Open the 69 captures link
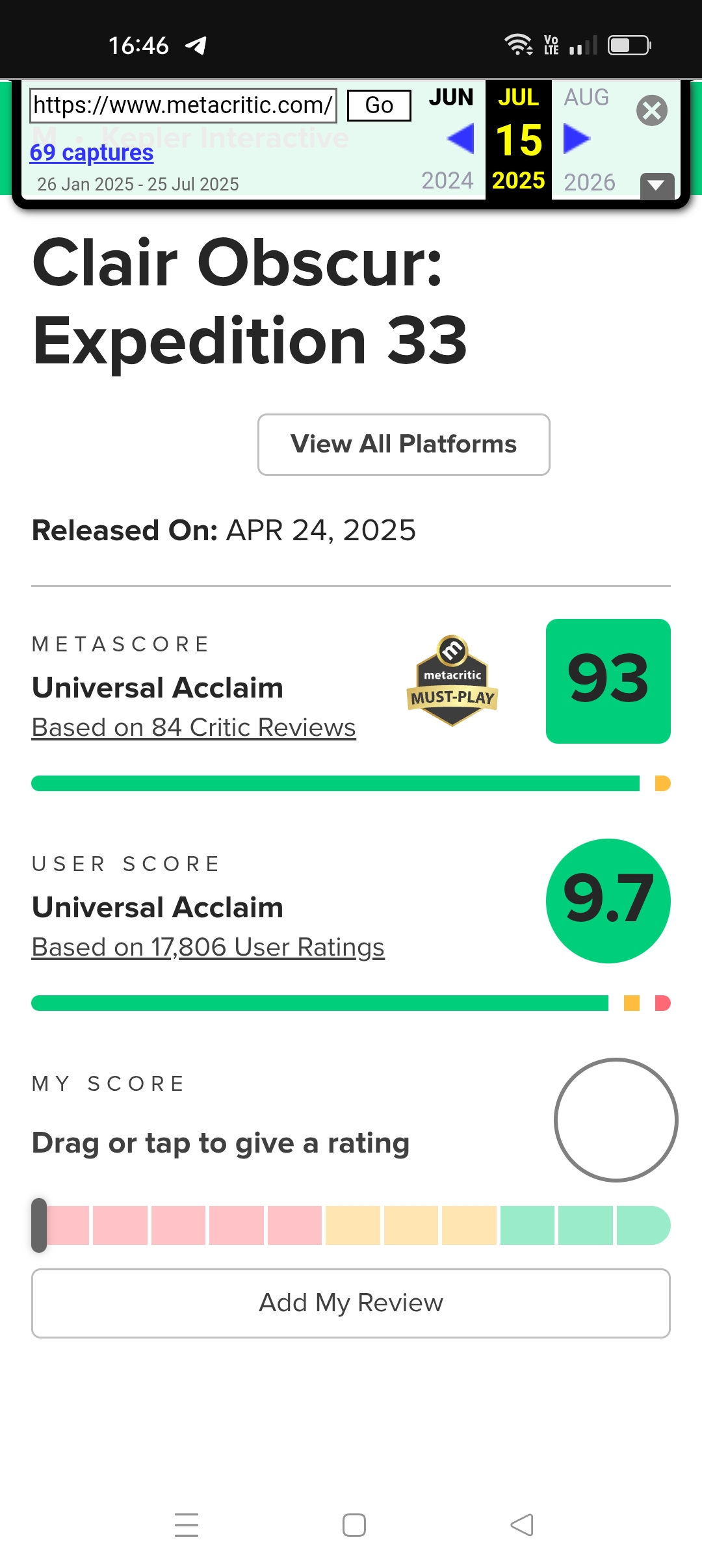The width and height of the screenshot is (702, 1568). point(92,153)
